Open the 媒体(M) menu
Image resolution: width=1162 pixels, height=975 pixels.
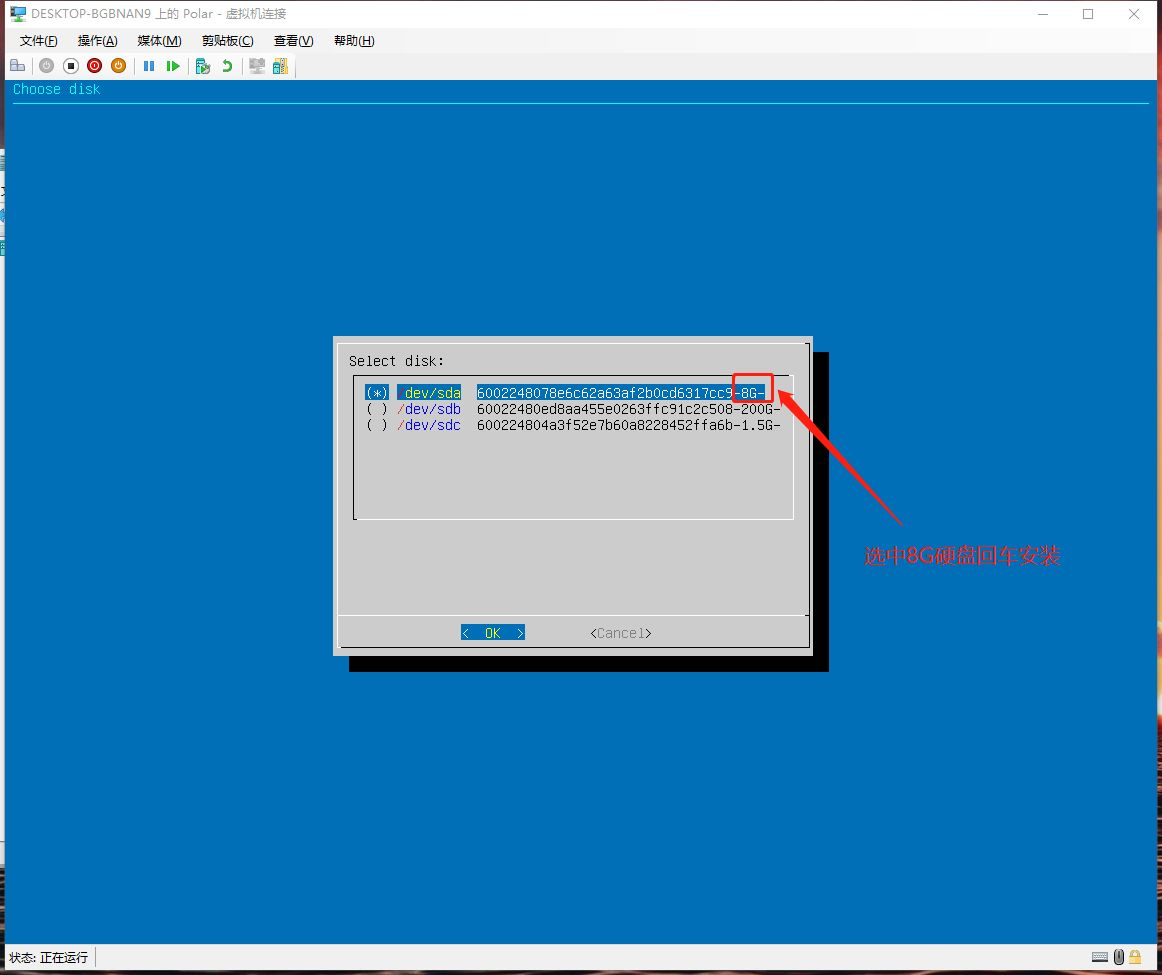[x=159, y=41]
